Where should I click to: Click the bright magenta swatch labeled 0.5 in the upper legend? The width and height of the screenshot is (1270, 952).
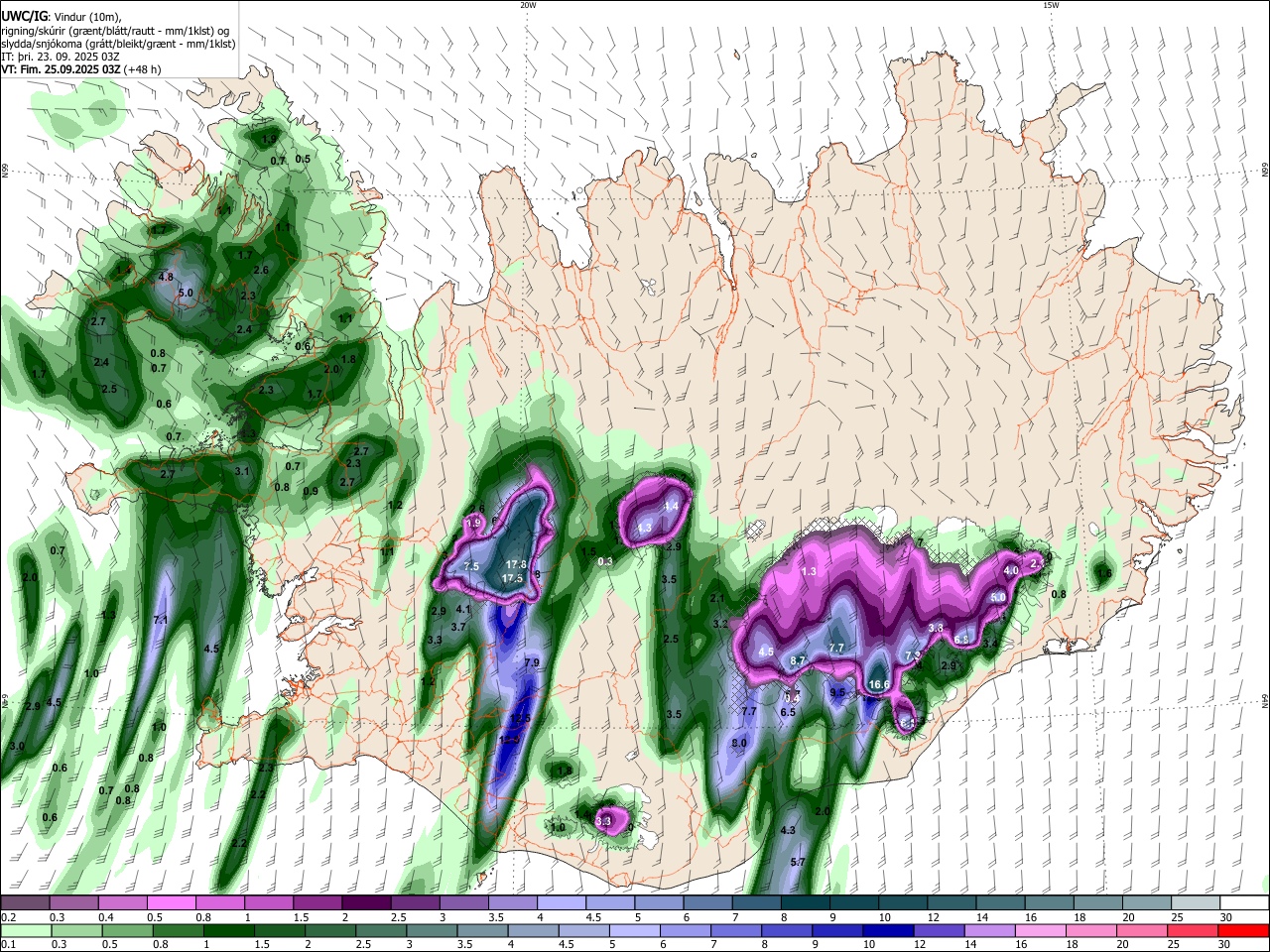tap(171, 902)
